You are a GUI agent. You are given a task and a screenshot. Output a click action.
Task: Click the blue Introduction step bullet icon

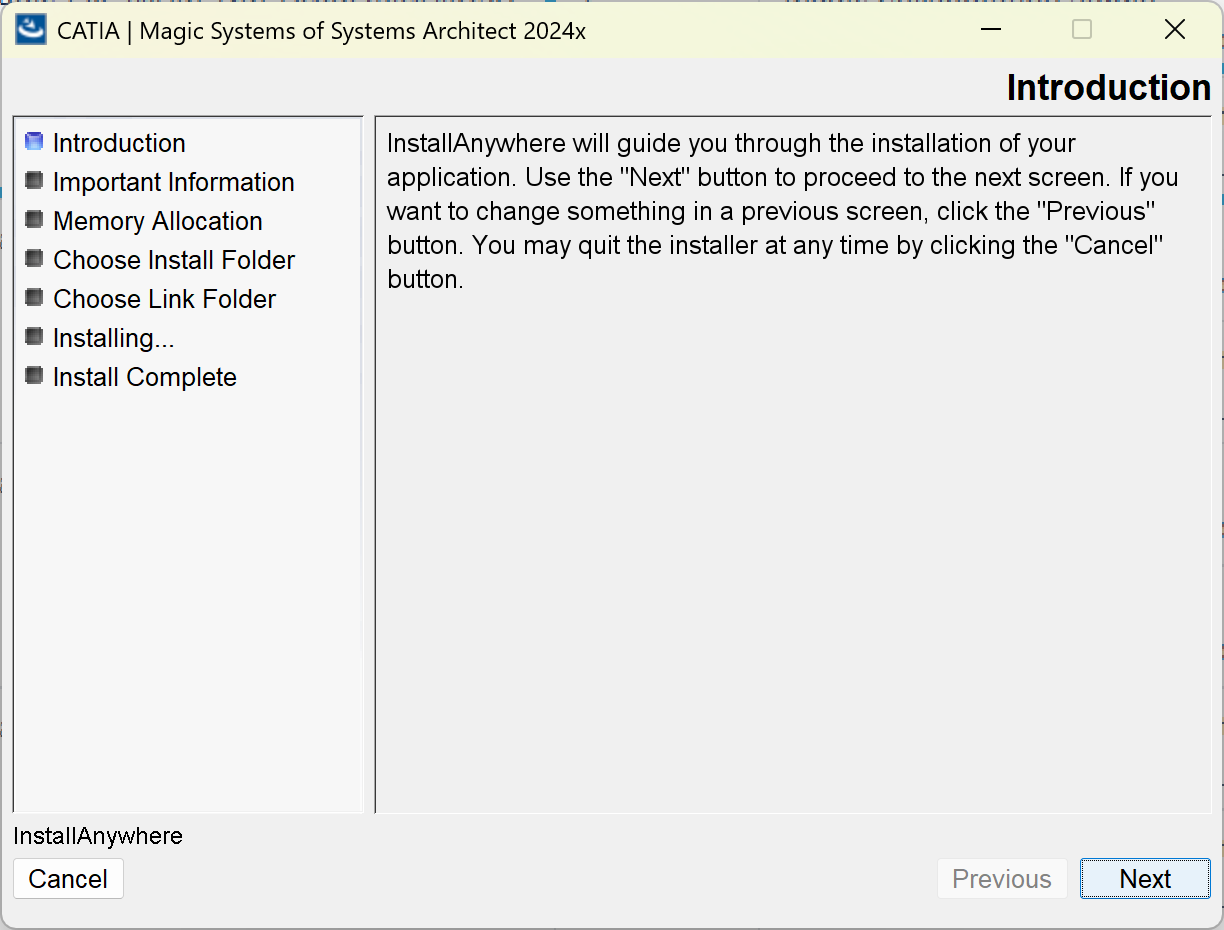34,142
